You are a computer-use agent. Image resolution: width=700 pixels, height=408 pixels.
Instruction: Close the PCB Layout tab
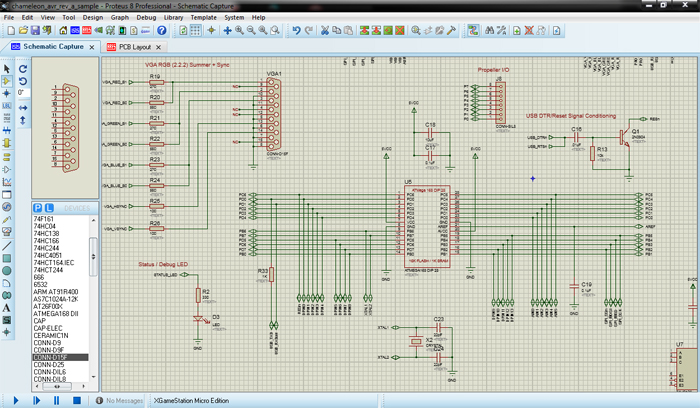tap(158, 47)
